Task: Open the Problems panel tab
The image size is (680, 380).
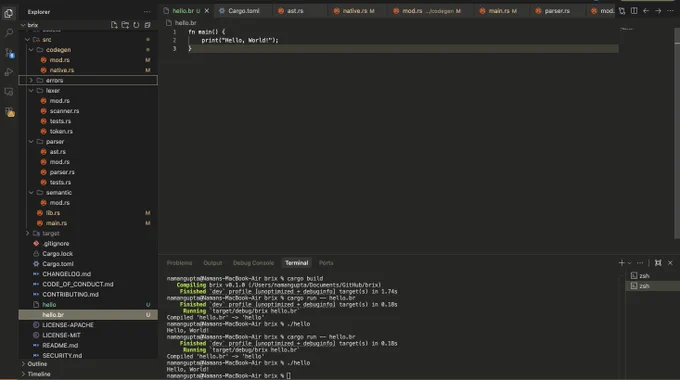Action: [x=179, y=263]
